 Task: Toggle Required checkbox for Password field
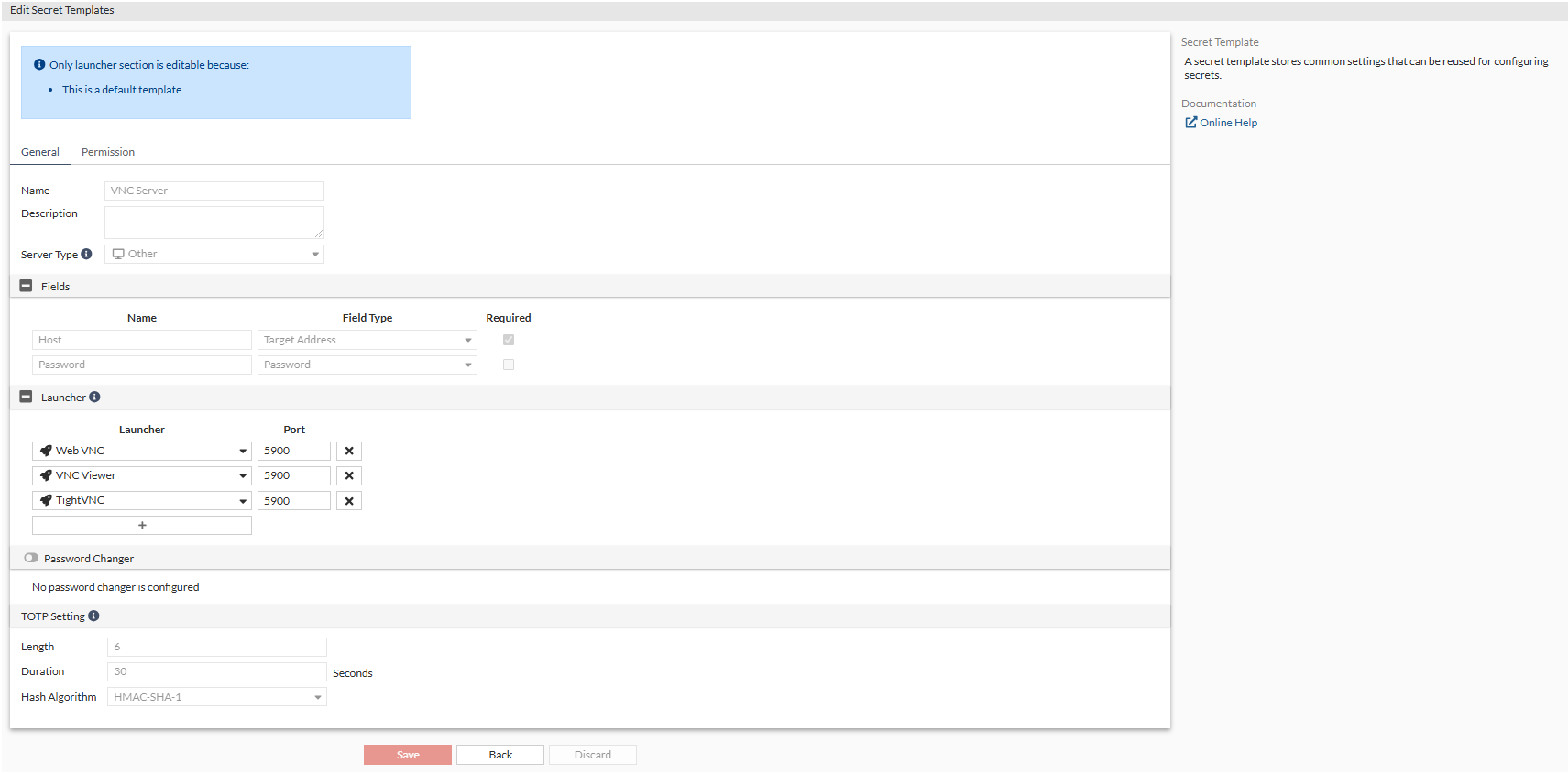pos(509,365)
